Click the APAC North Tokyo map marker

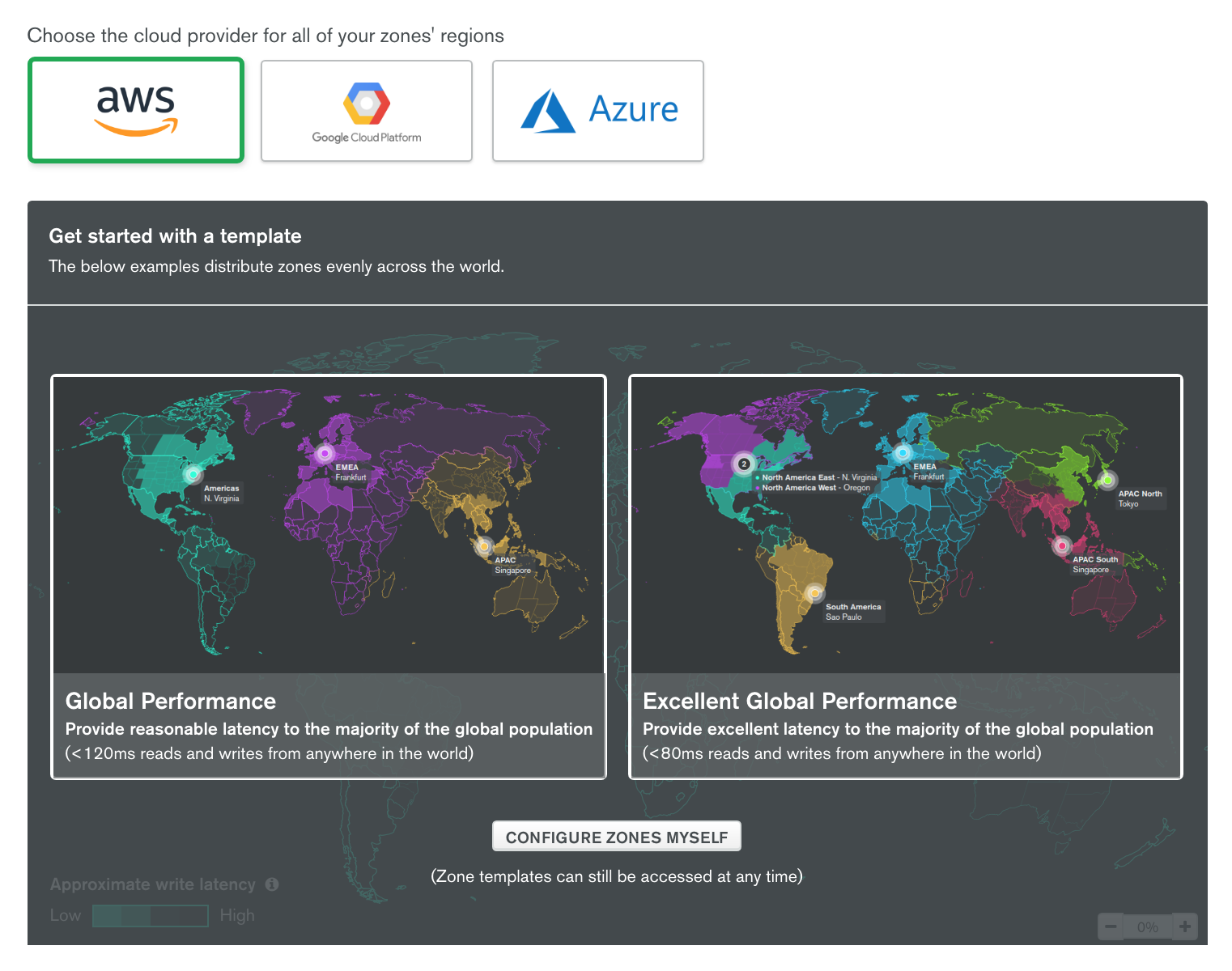tap(1107, 480)
